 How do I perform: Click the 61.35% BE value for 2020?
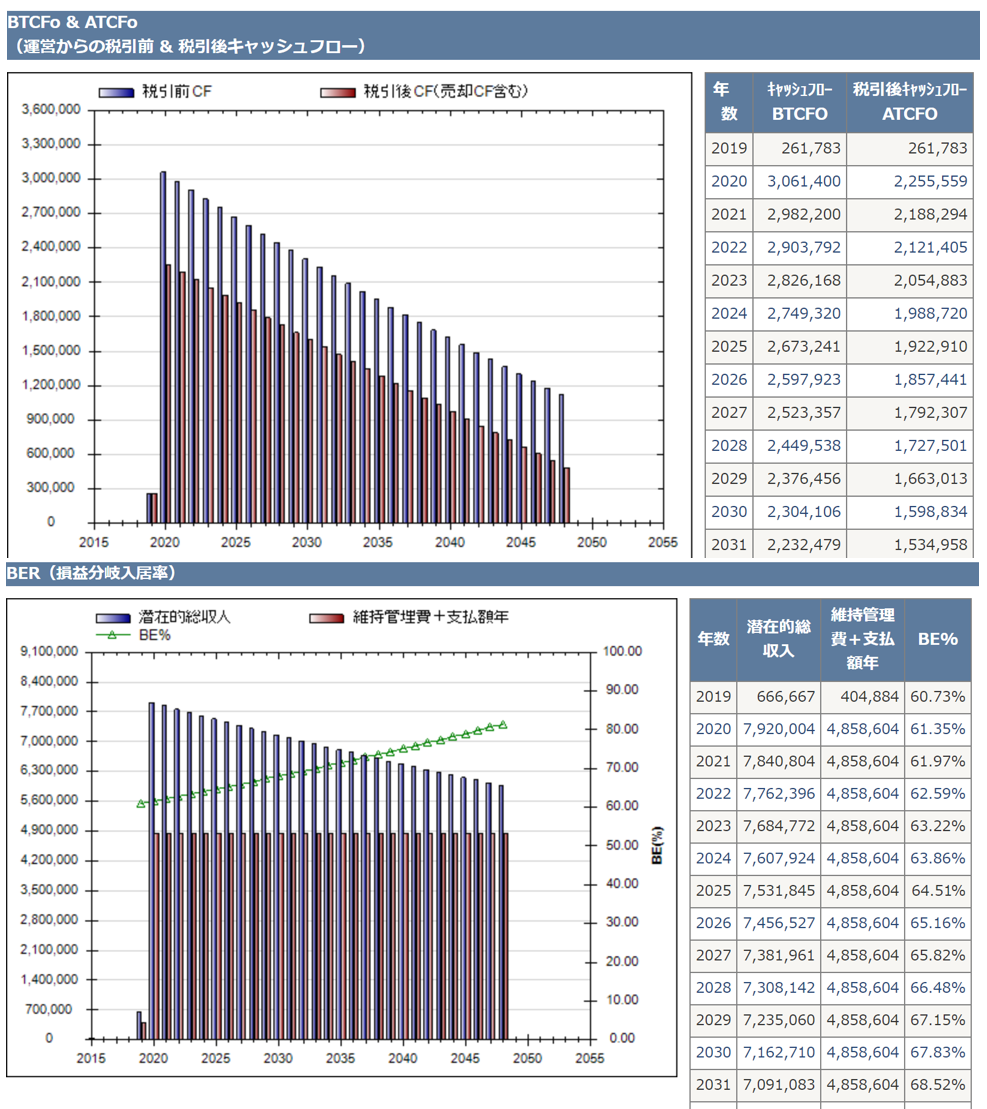point(937,729)
